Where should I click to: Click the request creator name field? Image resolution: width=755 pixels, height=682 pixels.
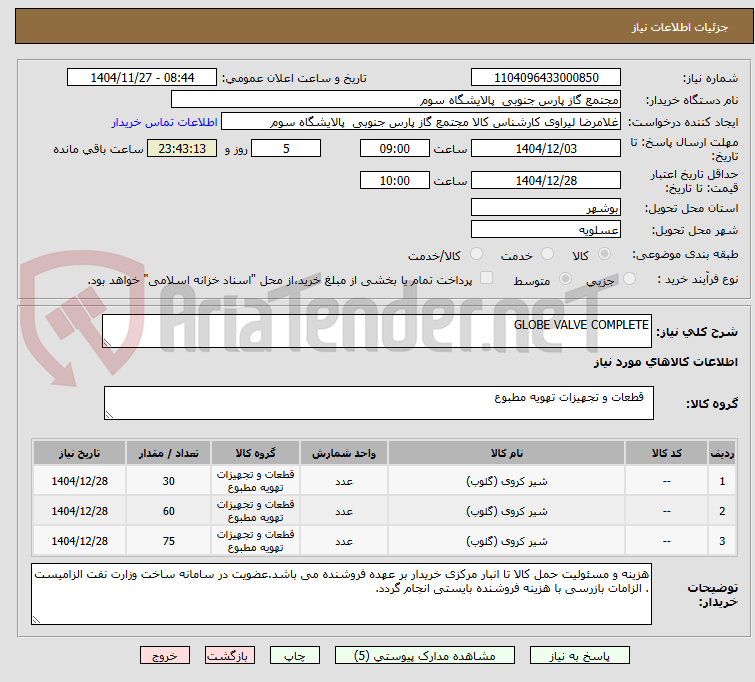pos(421,122)
